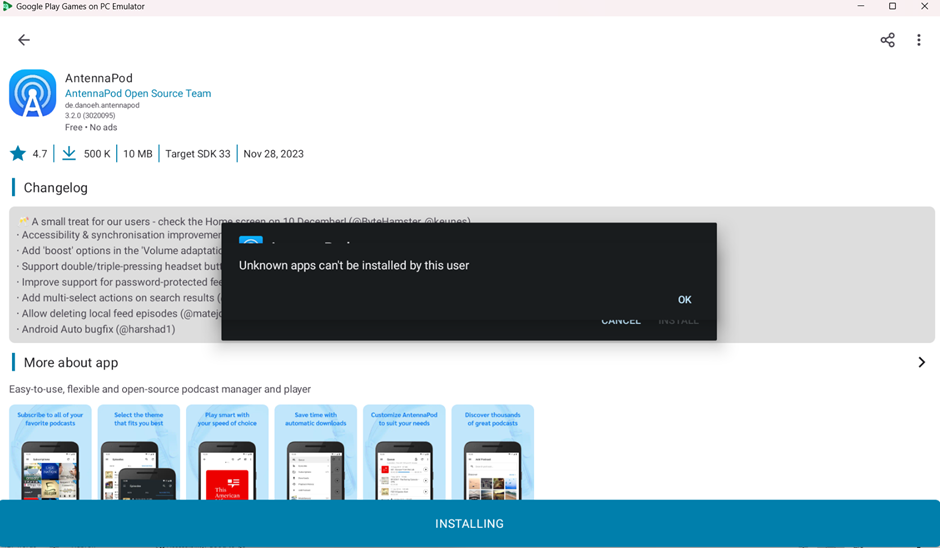Click the 'Android Auto bugfix (@harshad1)' changelog line
Viewport: 940px width, 548px height.
click(x=96, y=329)
